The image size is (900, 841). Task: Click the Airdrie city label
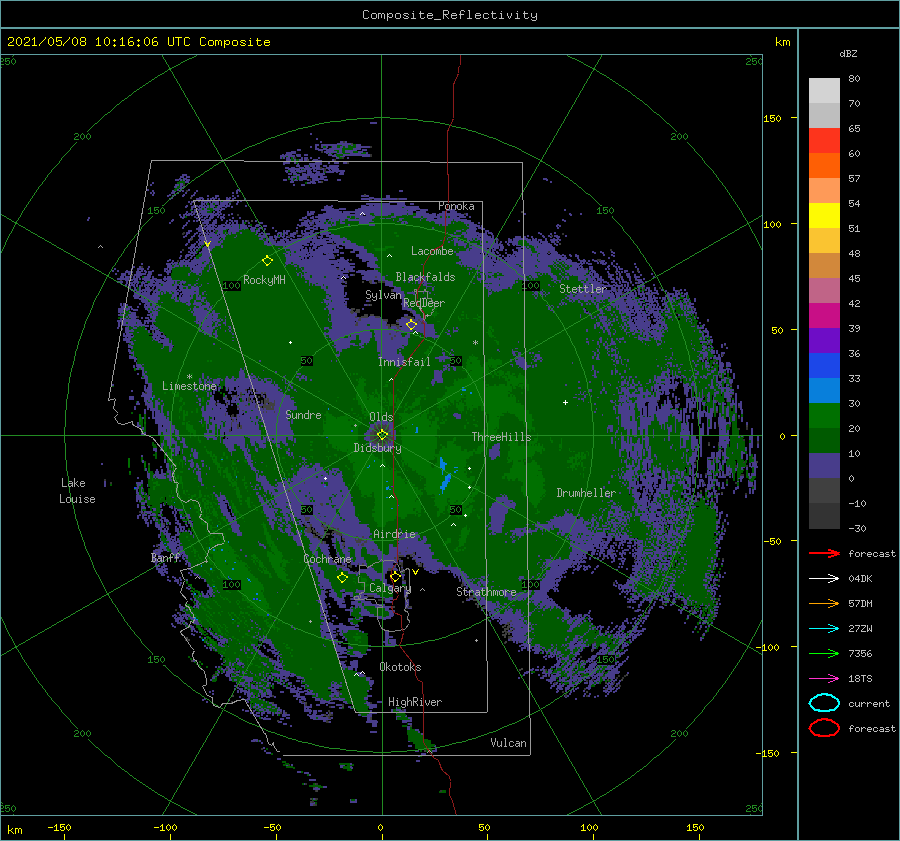(394, 534)
